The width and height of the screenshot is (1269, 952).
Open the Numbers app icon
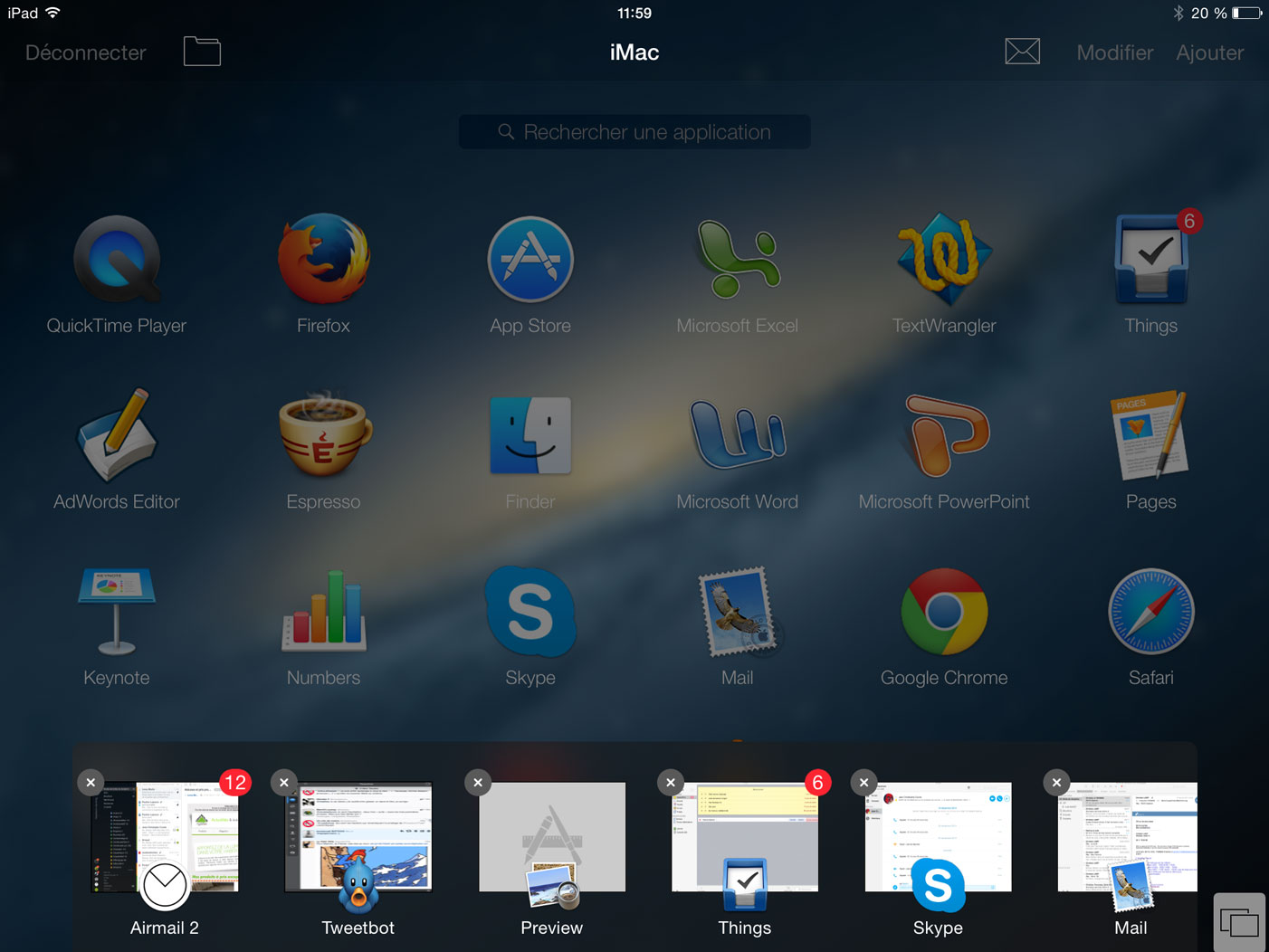323,611
